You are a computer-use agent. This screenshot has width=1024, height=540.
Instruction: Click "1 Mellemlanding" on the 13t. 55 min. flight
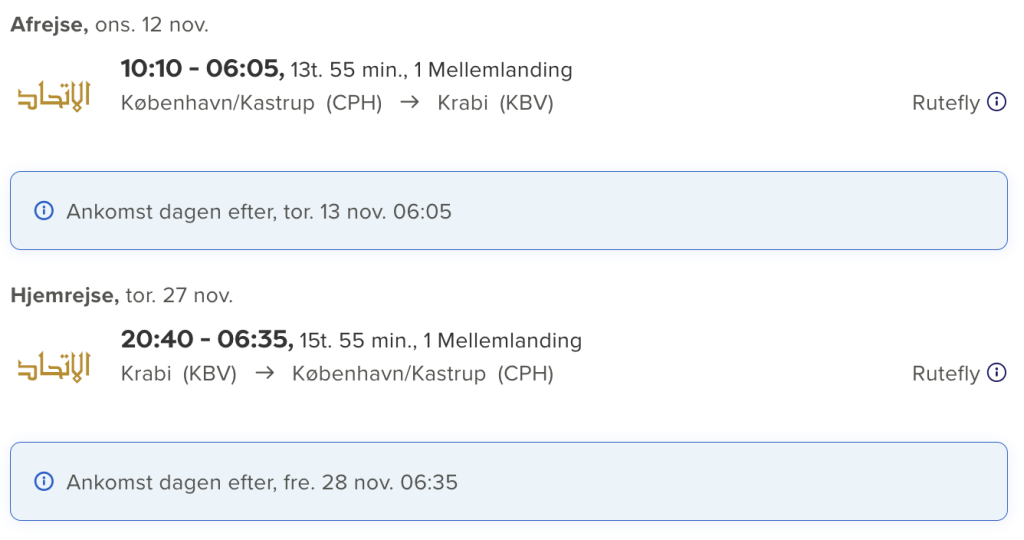pyautogui.click(x=493, y=70)
